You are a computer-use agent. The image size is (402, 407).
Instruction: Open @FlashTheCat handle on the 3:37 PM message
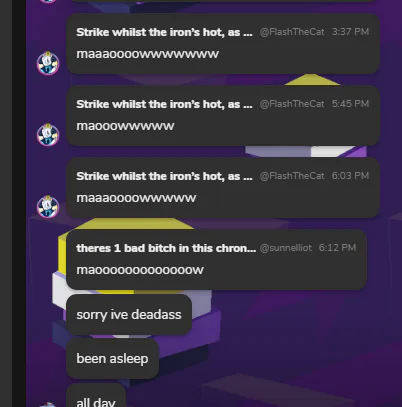tap(292, 32)
